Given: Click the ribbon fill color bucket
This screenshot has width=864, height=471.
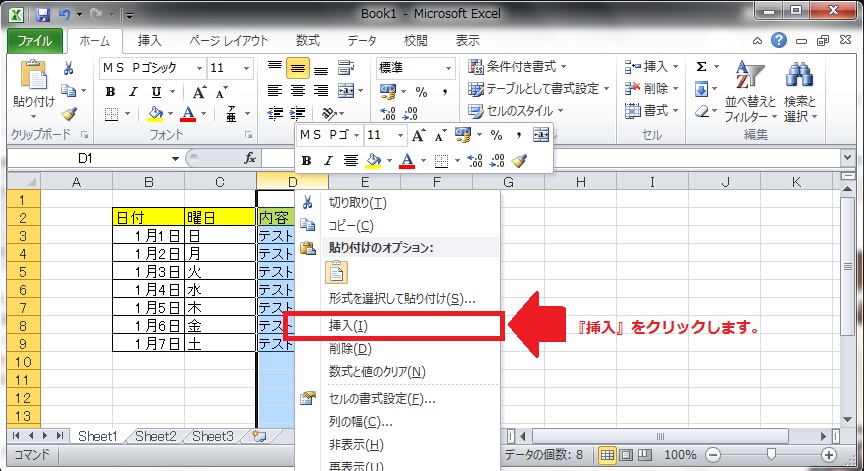Looking at the screenshot, I should pyautogui.click(x=155, y=114).
